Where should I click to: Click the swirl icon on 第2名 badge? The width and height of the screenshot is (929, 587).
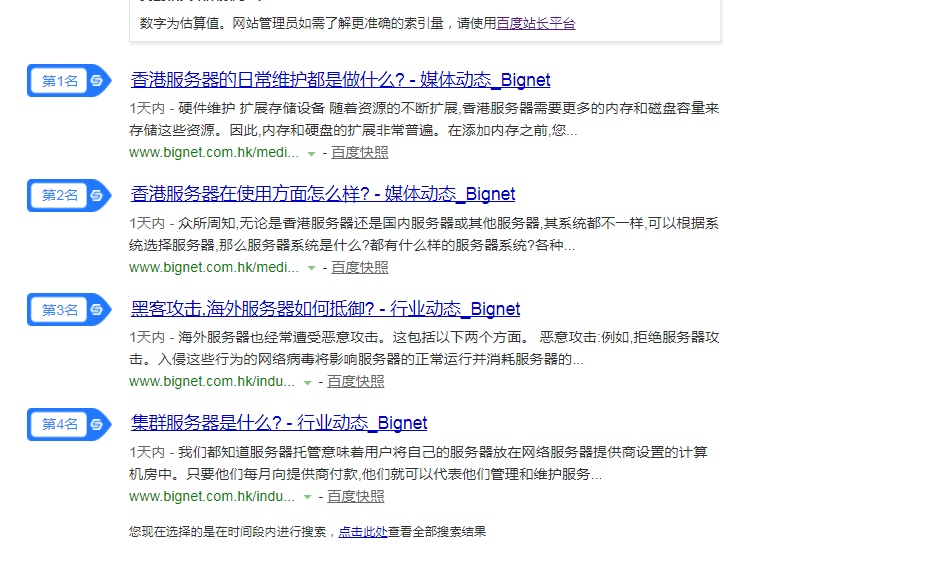(x=97, y=195)
